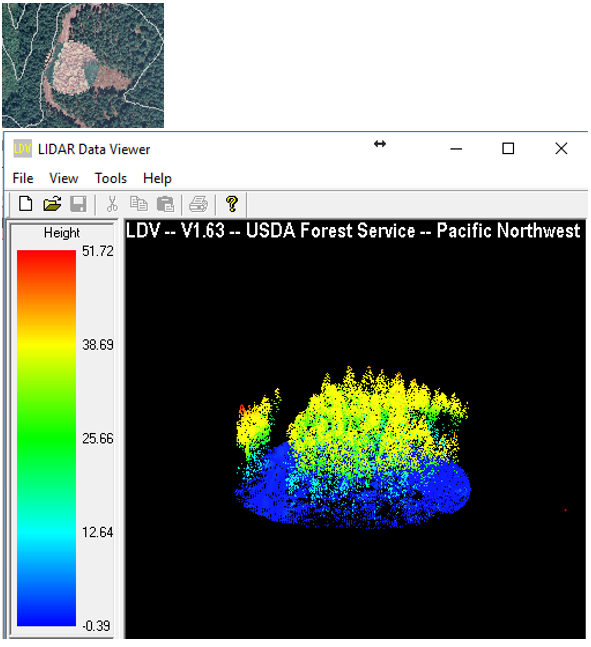Minimize the LIDAR Data Viewer window

[456, 149]
